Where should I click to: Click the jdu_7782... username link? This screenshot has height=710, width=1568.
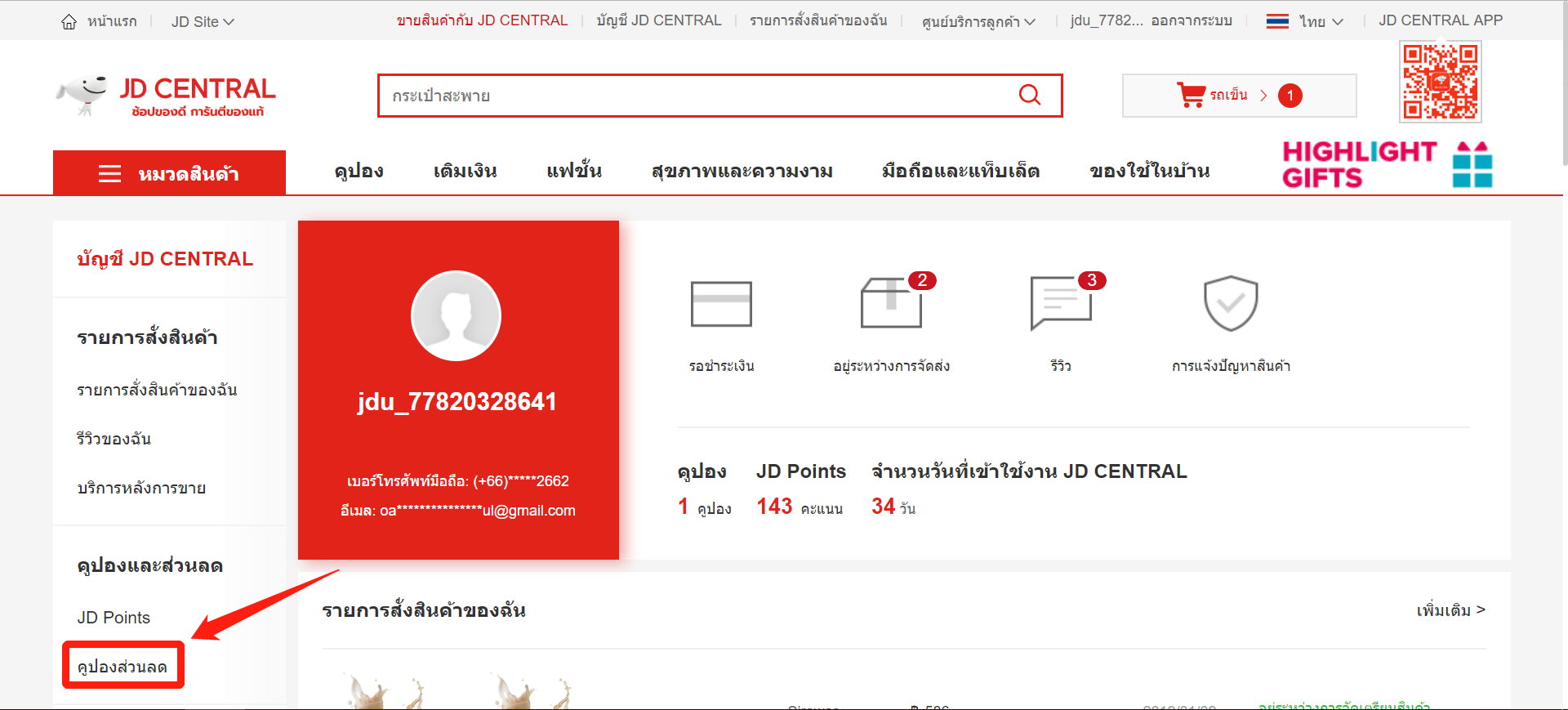coord(1107,20)
